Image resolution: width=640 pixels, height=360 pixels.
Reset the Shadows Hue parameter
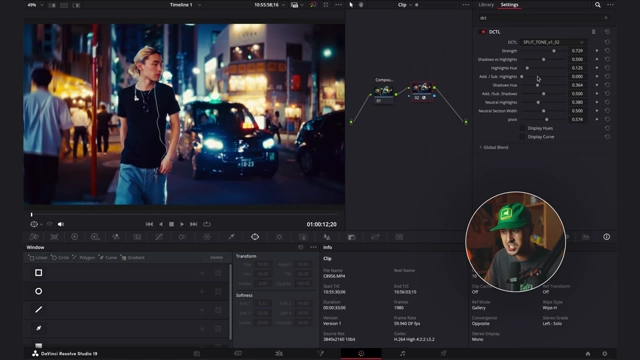[x=607, y=85]
